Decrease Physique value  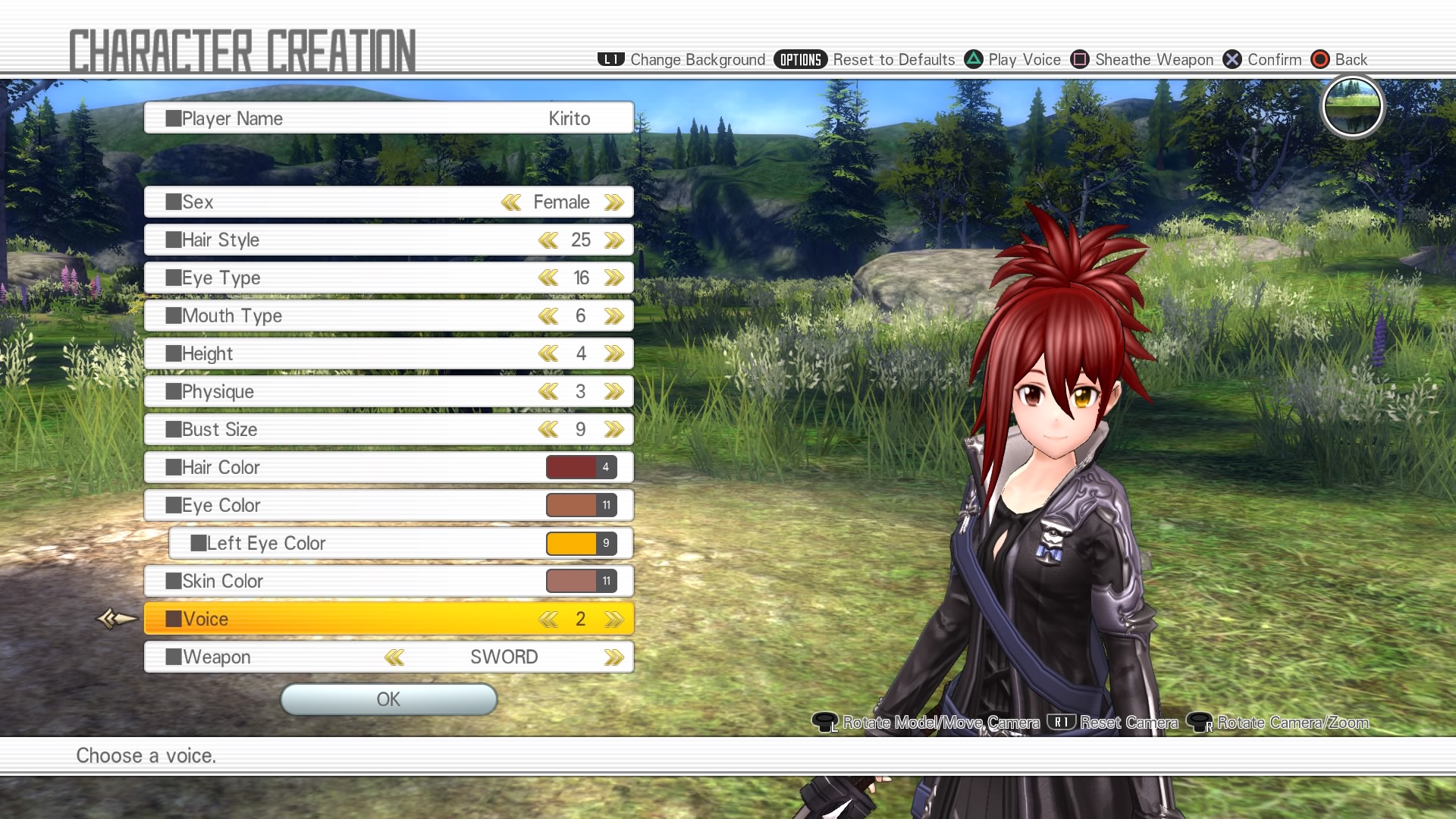[x=548, y=392]
